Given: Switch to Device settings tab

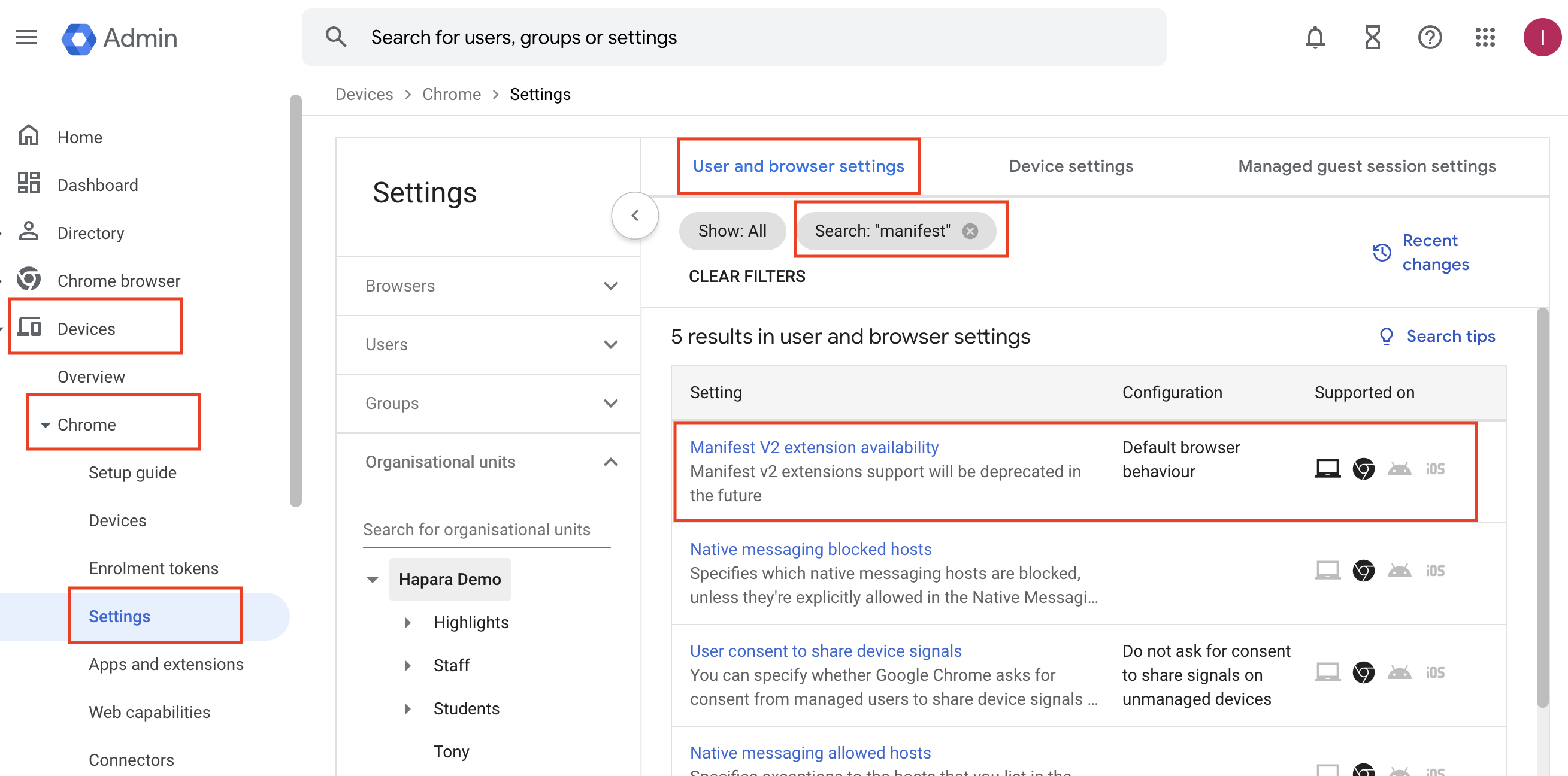Looking at the screenshot, I should click(x=1071, y=166).
